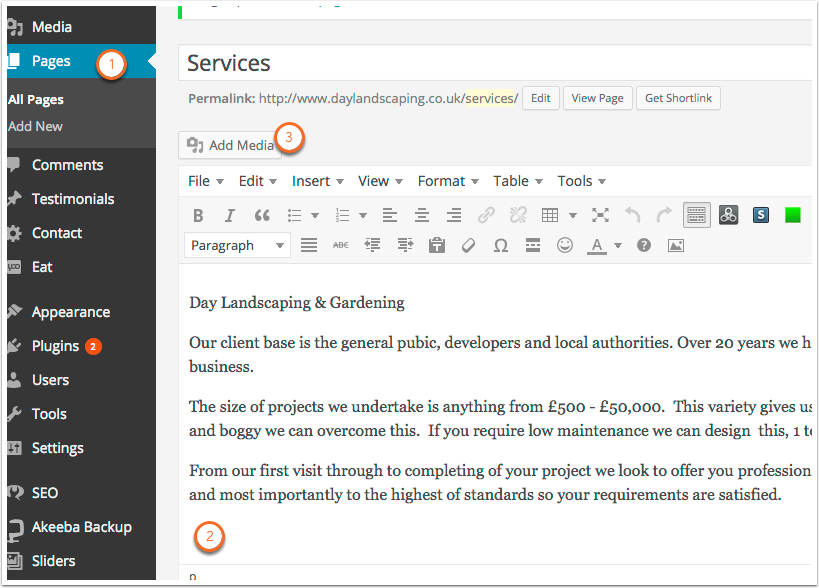Expand the table insert dropdown arrow
819x588 pixels.
click(573, 215)
